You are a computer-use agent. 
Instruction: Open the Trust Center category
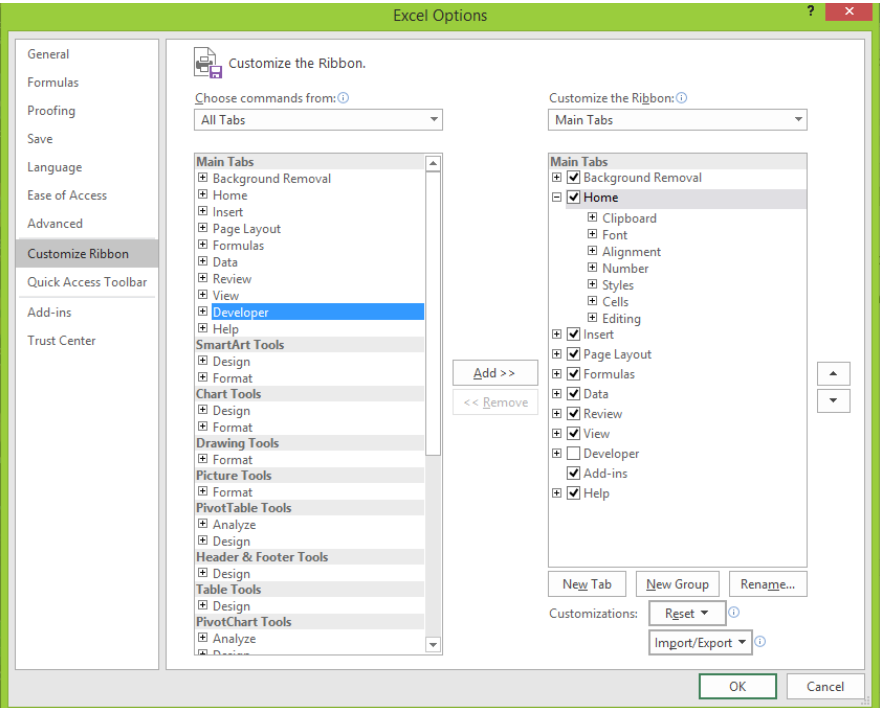point(61,341)
